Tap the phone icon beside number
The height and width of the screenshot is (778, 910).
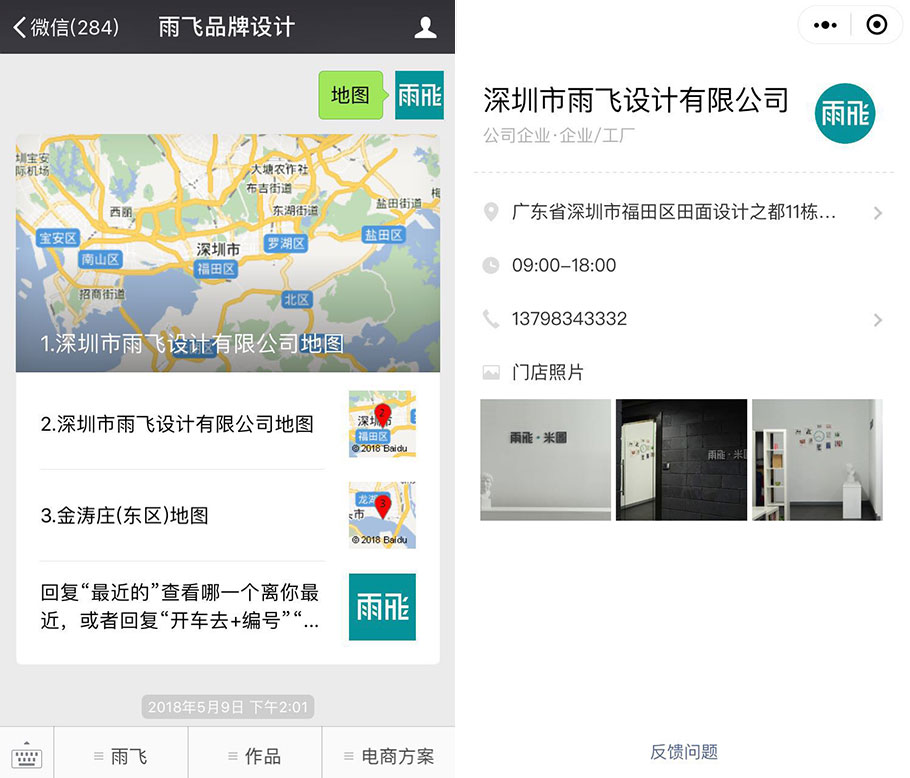pos(491,319)
